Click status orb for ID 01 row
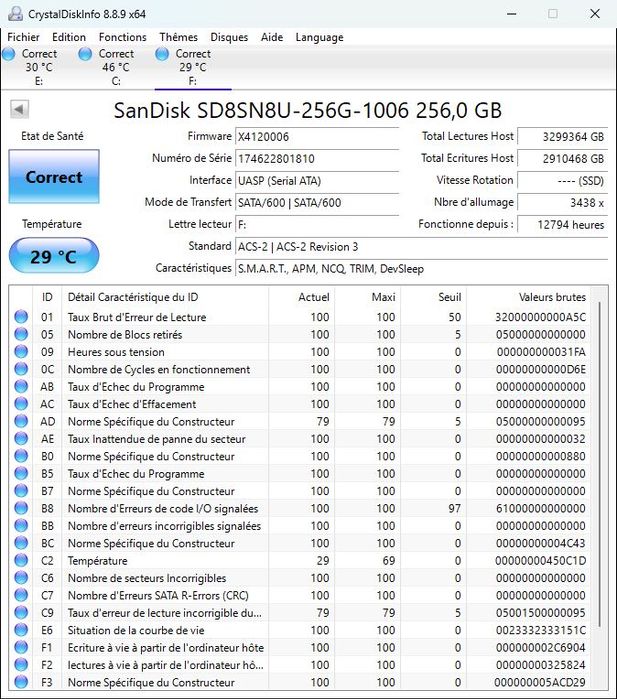 coord(21,317)
